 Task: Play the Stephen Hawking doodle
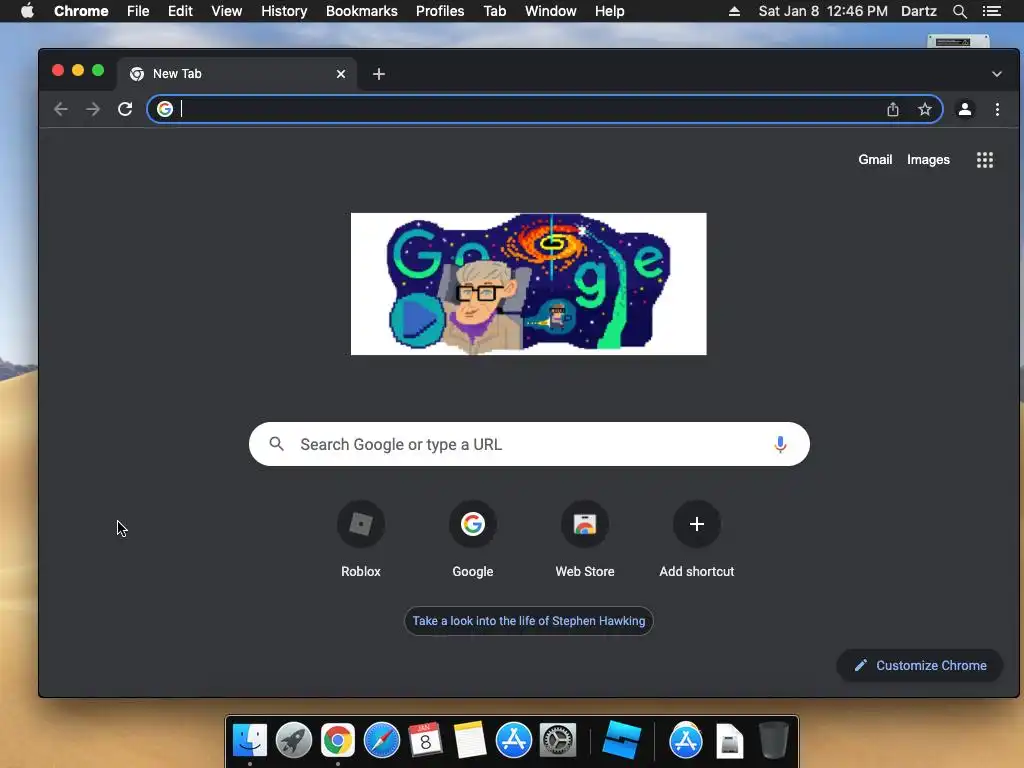(x=417, y=320)
